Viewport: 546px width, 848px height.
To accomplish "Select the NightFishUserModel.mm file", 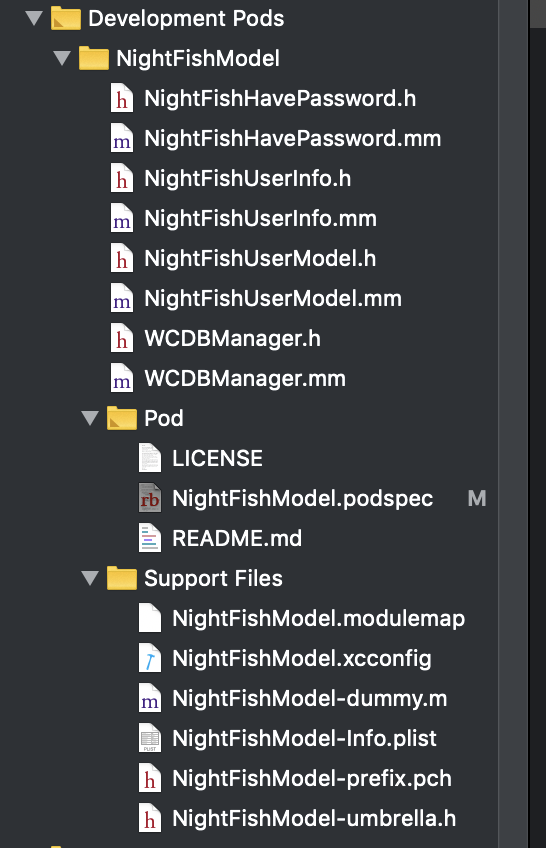I will [273, 299].
